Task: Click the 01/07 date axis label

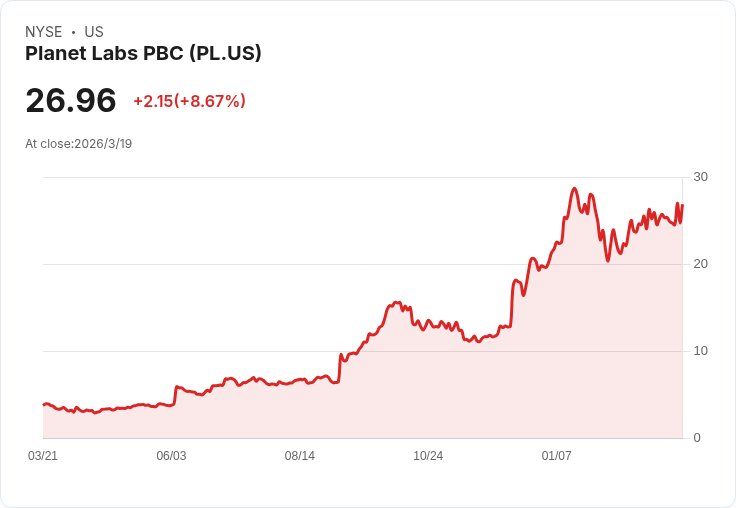Action: (x=556, y=456)
